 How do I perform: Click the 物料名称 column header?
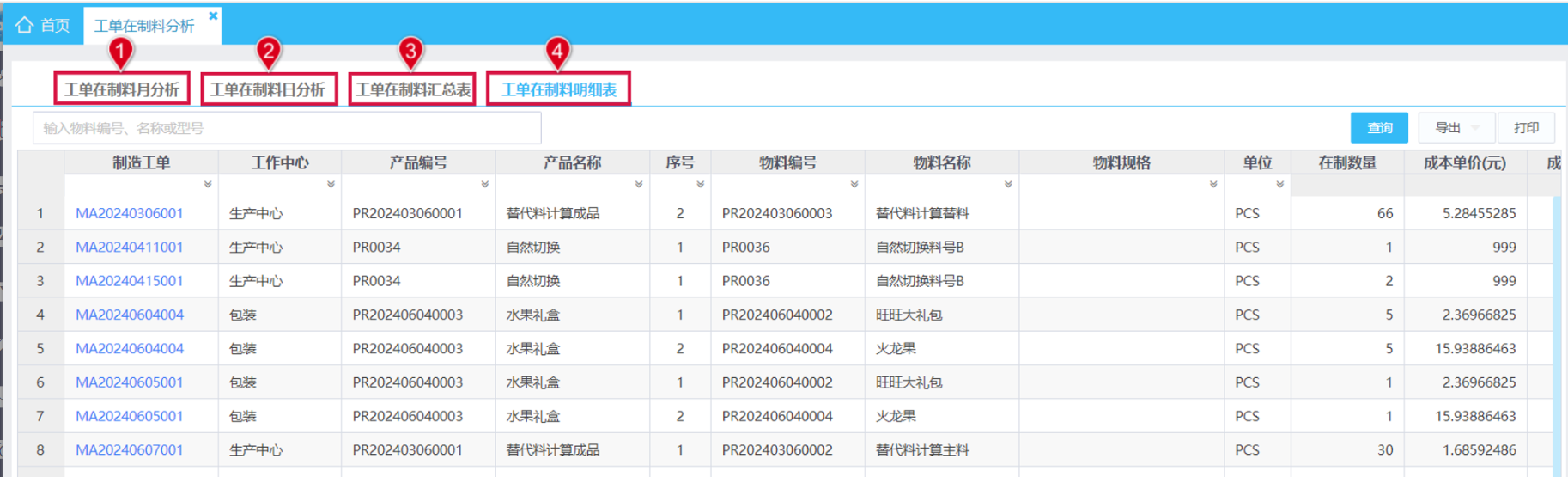point(942,162)
